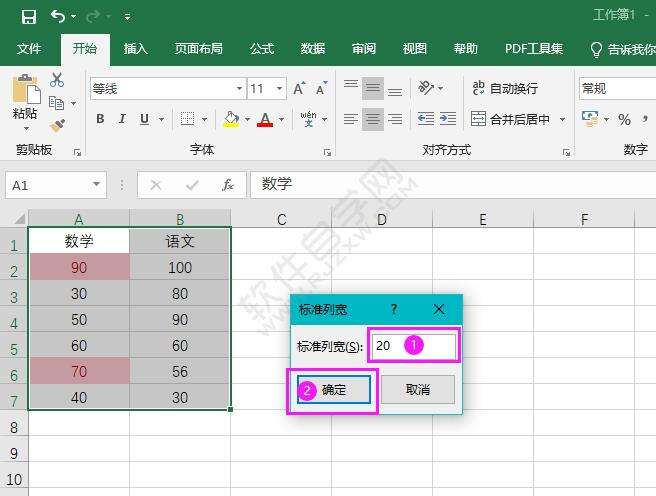656x496 pixels.
Task: Open the Borders dropdown arrow
Action: [x=205, y=120]
